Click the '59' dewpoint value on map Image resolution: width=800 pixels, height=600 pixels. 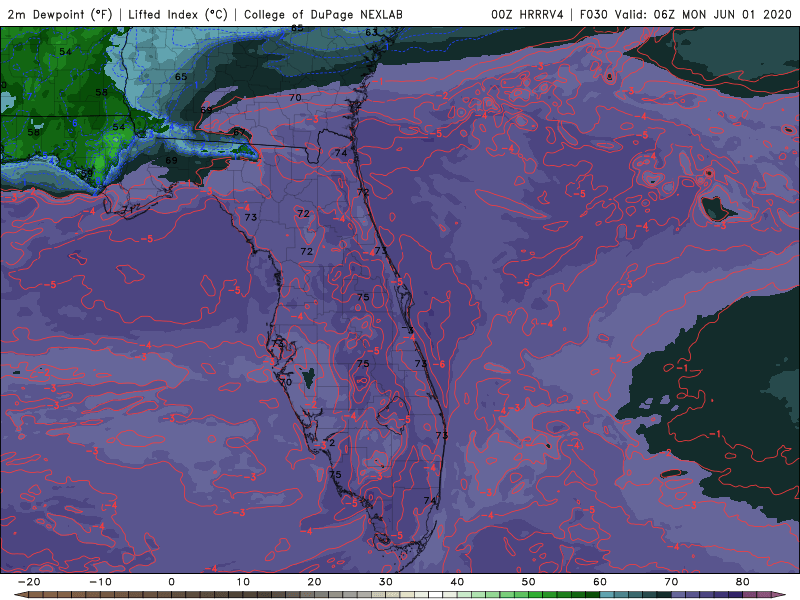click(x=87, y=173)
